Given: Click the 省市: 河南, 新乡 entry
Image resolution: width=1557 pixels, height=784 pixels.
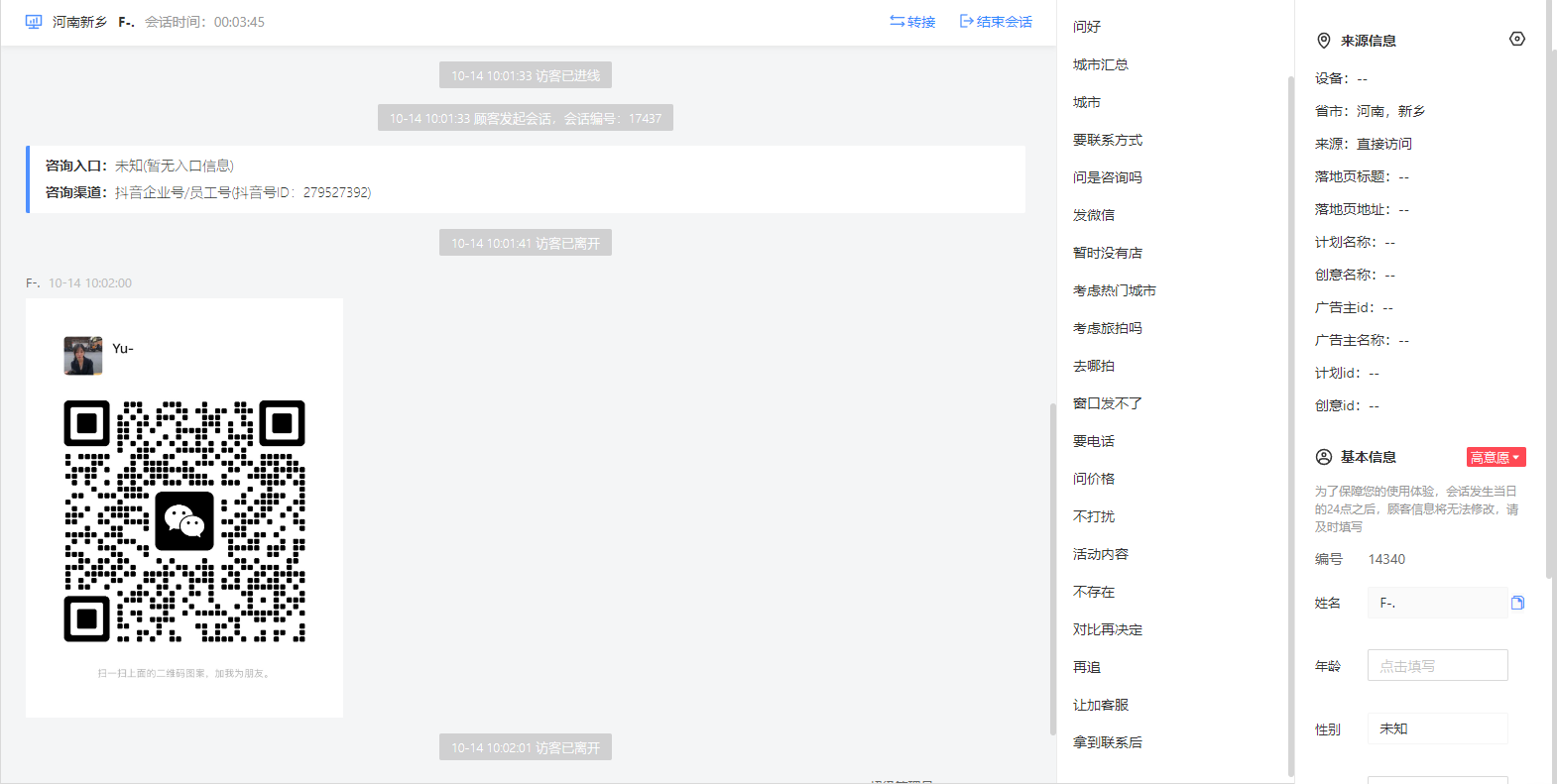Looking at the screenshot, I should 1371,111.
